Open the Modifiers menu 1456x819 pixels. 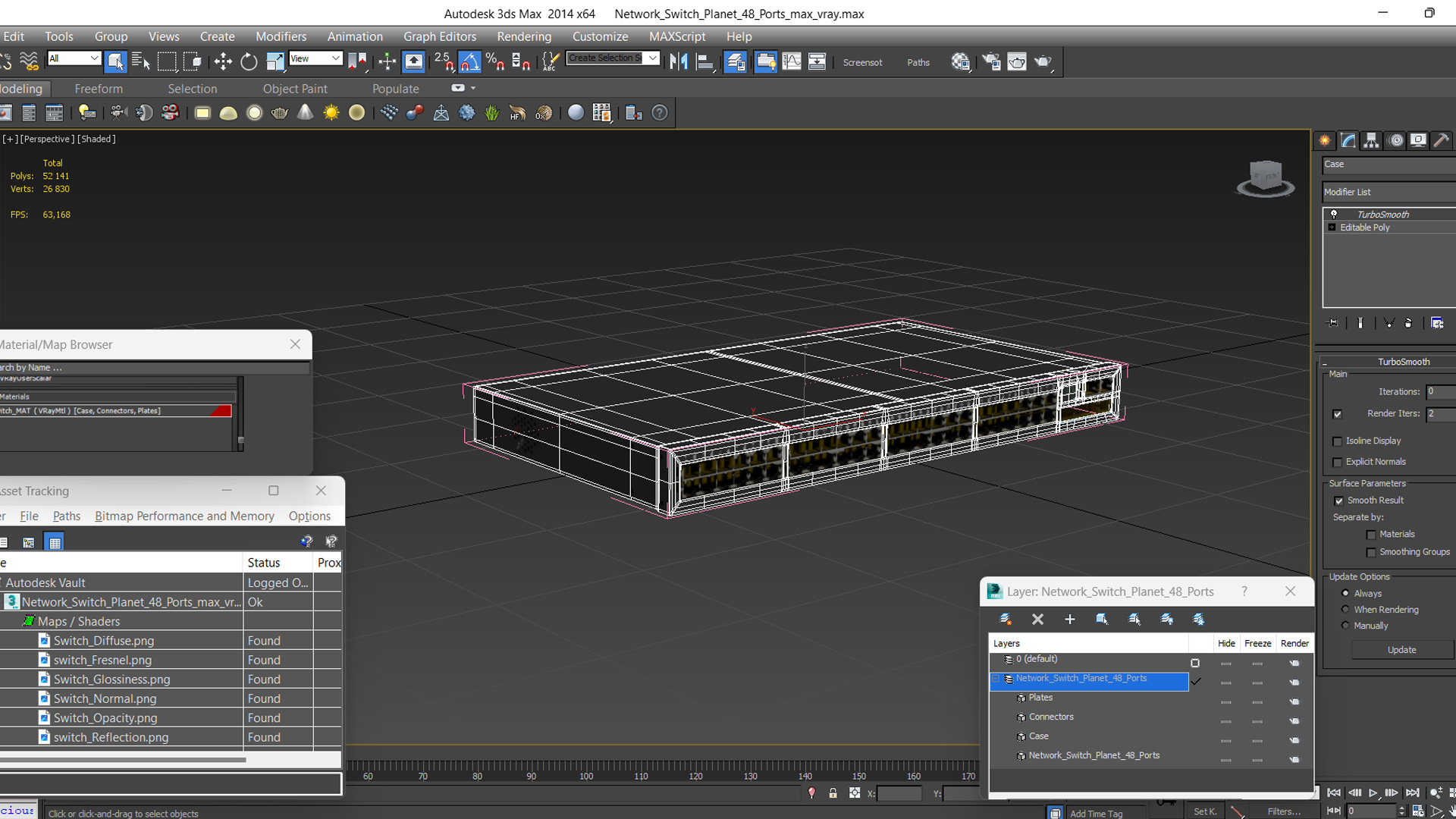[x=280, y=37]
